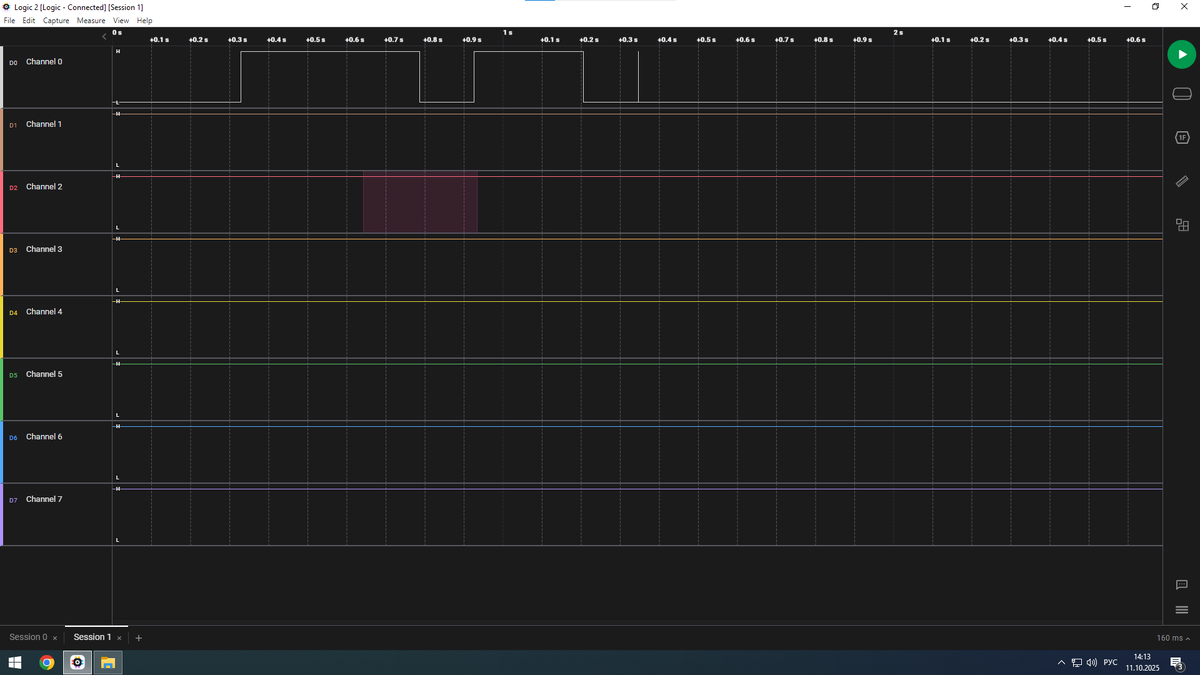
Task: Close the Session 0 tab
Action: coord(55,638)
